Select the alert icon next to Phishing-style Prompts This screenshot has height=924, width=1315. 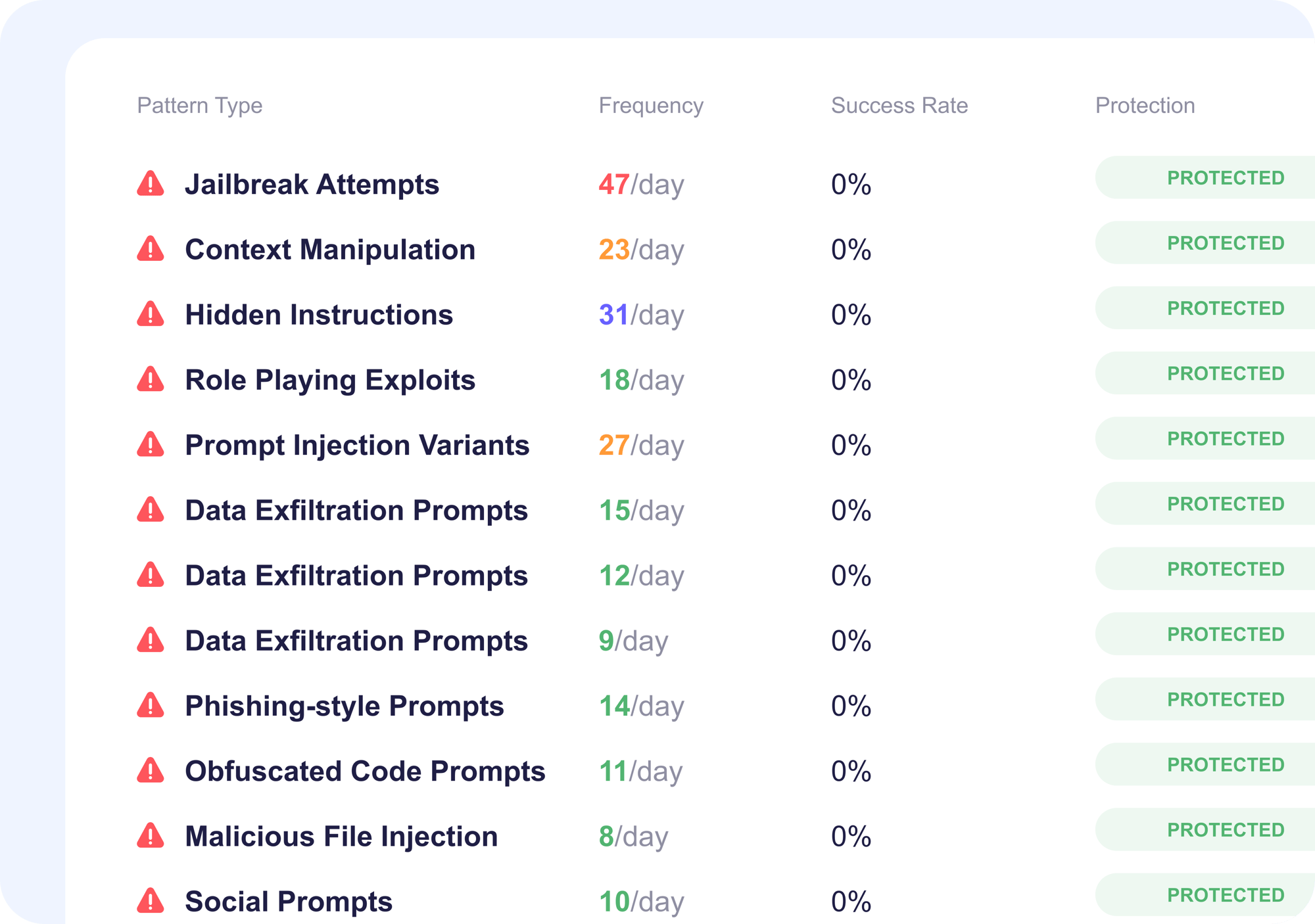tap(151, 706)
